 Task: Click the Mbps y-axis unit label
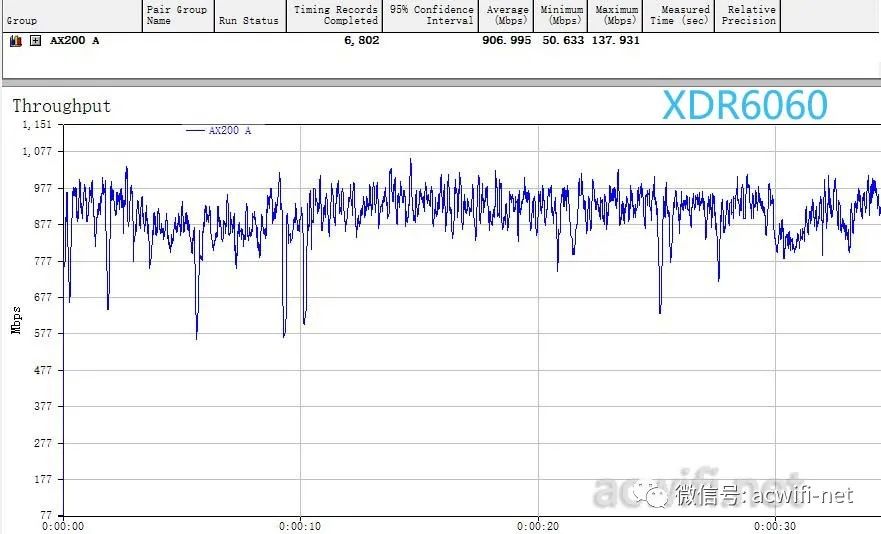16,320
